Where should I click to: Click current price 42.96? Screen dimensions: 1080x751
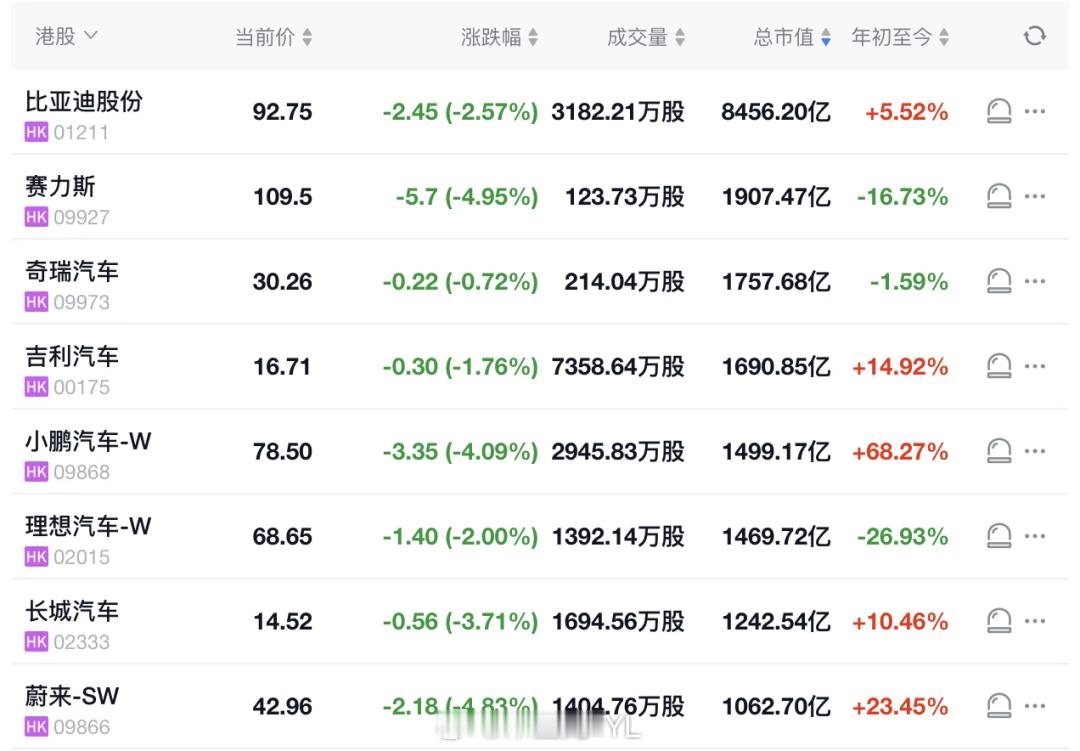(282, 706)
